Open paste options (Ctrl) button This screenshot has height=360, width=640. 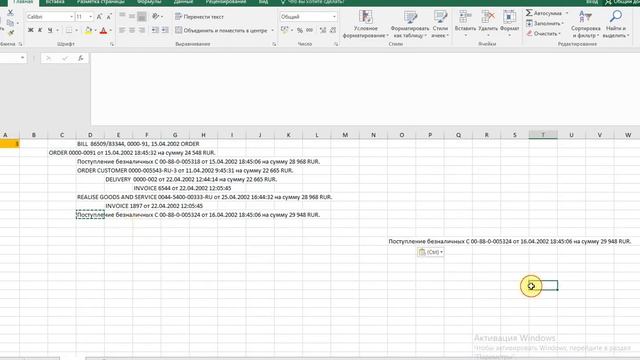point(431,252)
